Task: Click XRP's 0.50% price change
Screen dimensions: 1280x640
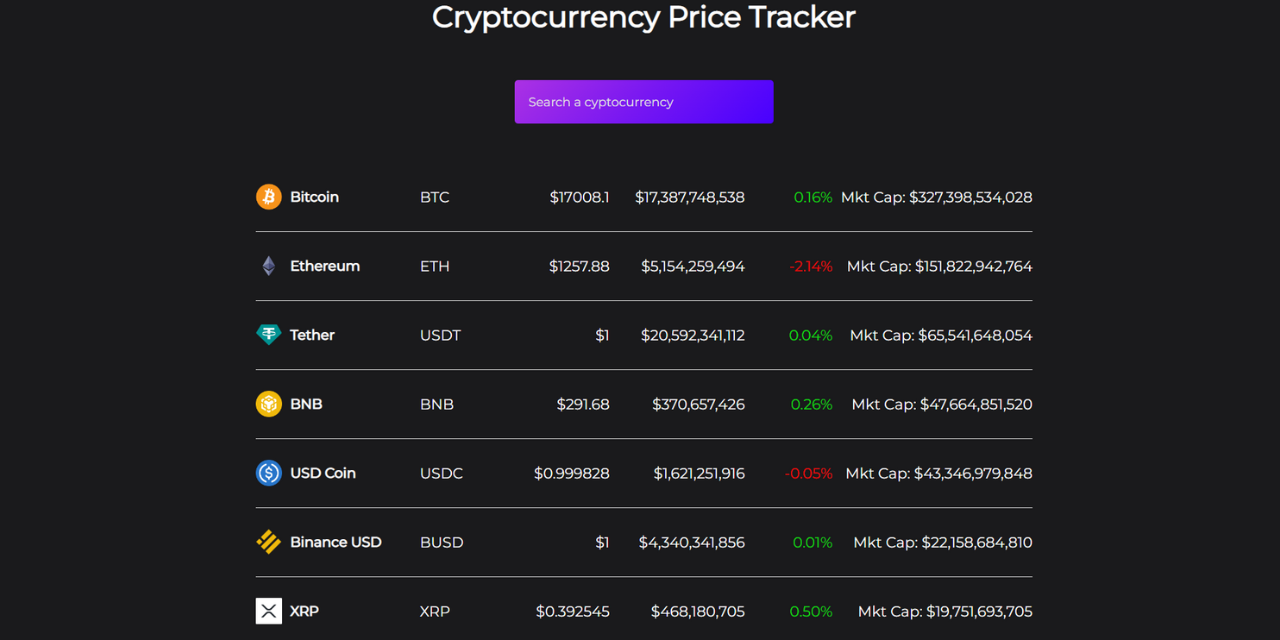Action: [x=811, y=611]
